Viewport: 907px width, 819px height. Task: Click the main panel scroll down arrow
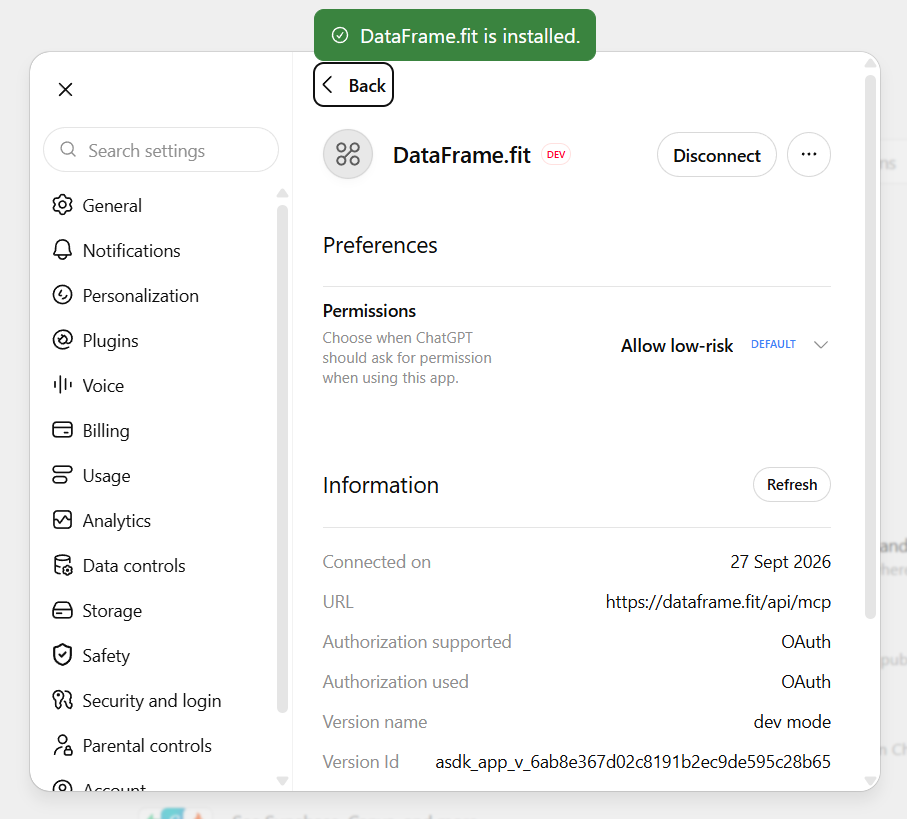871,781
